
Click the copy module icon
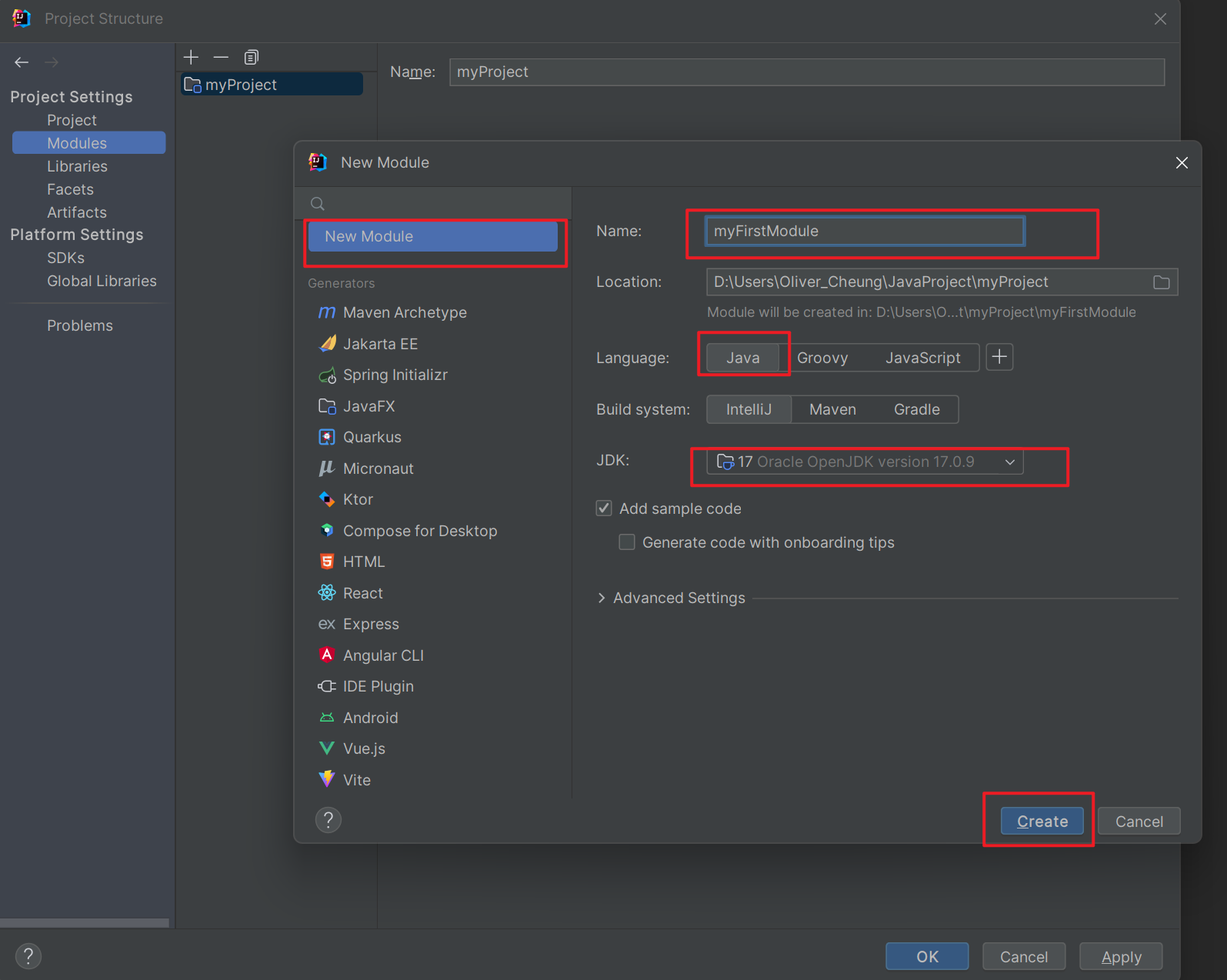pos(252,57)
